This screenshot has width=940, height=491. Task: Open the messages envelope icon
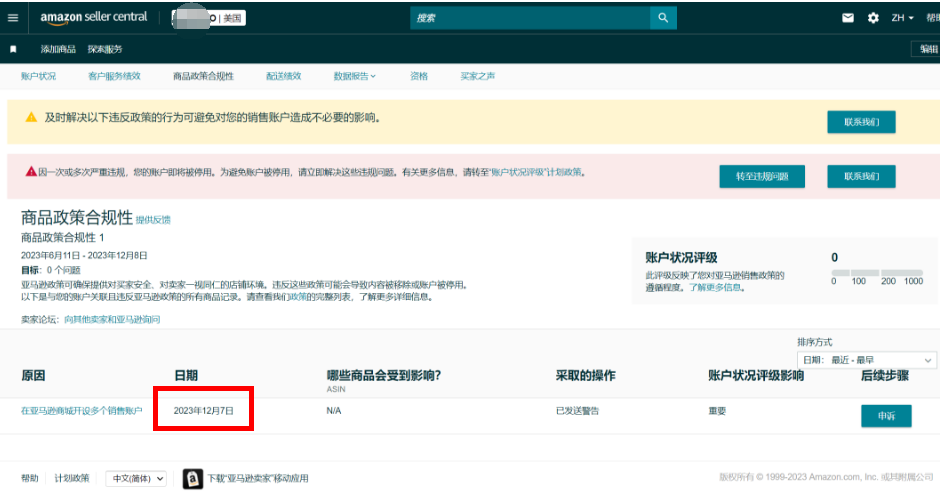click(x=848, y=18)
